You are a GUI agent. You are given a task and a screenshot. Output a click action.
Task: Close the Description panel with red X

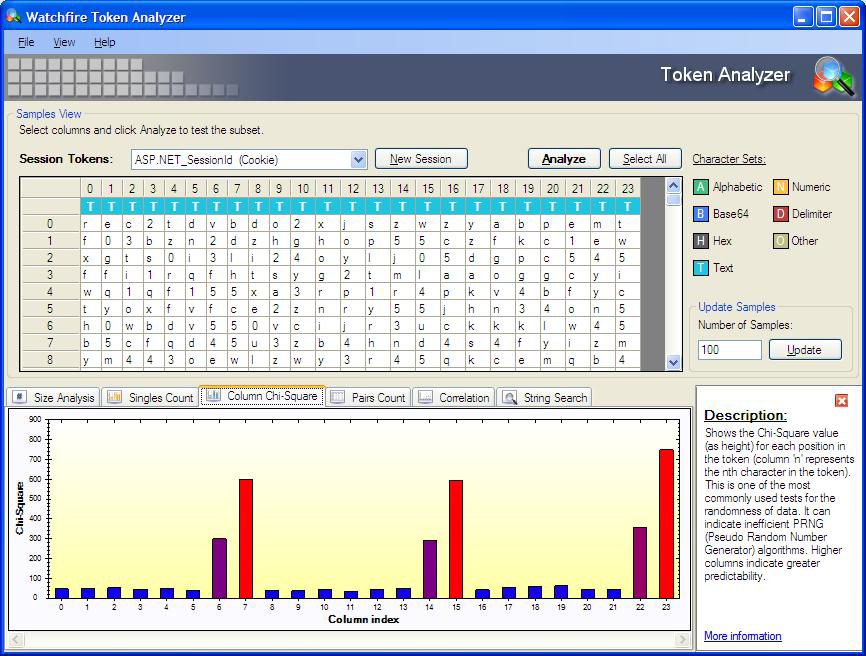pos(841,400)
